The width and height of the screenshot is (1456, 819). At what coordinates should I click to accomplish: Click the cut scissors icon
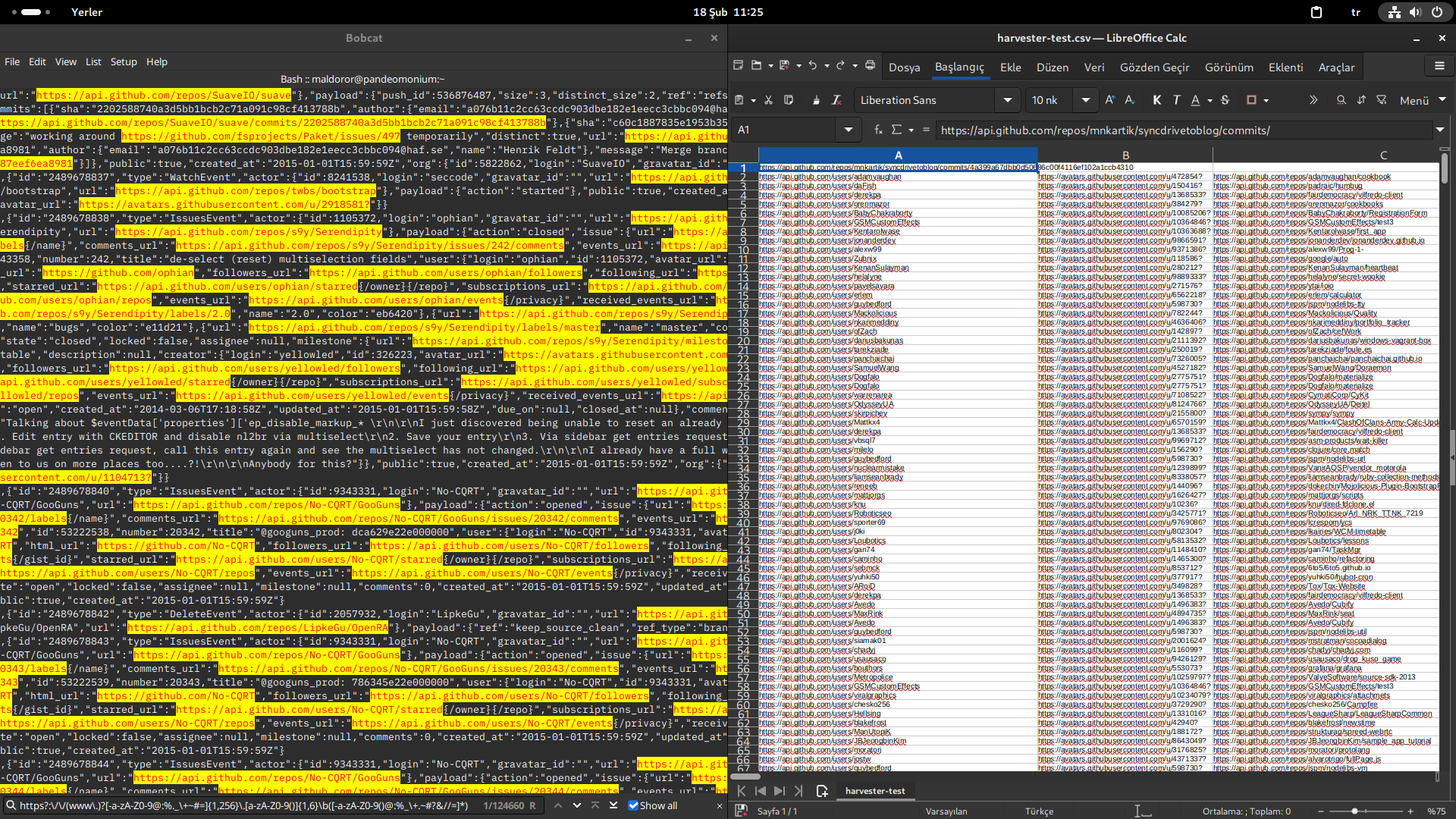pos(768,100)
